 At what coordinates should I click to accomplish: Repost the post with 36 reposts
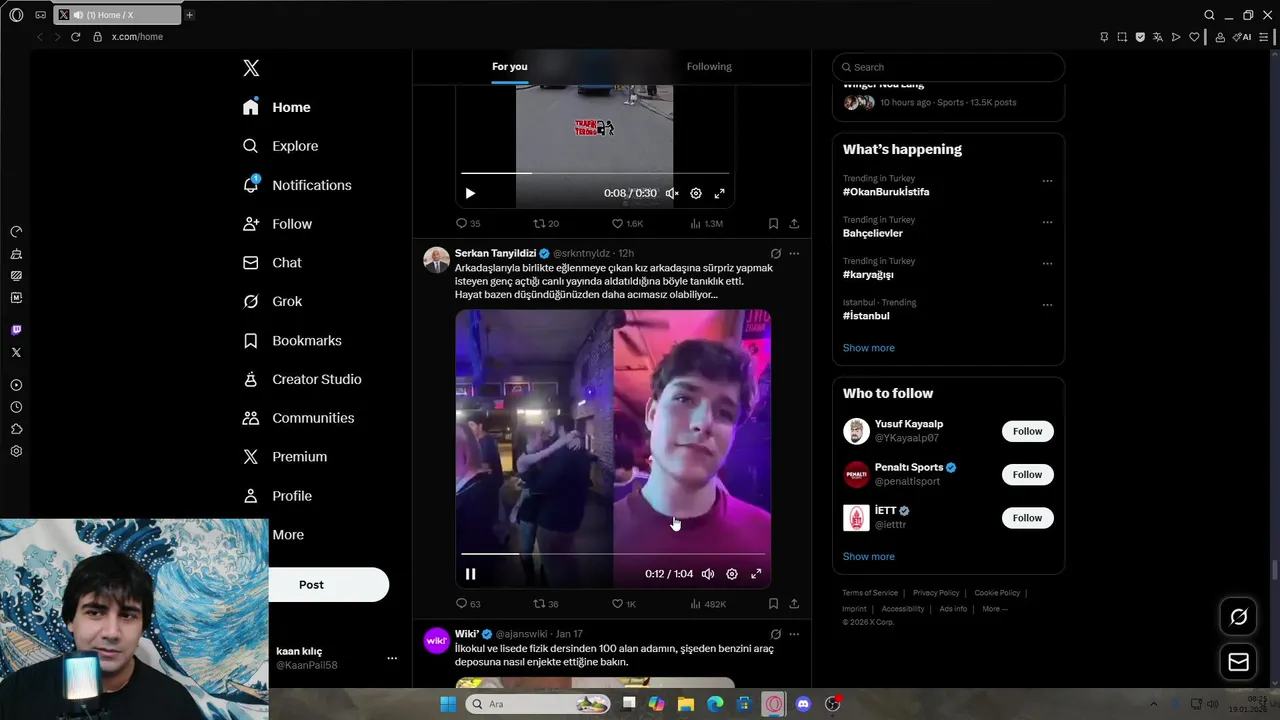[x=546, y=604]
